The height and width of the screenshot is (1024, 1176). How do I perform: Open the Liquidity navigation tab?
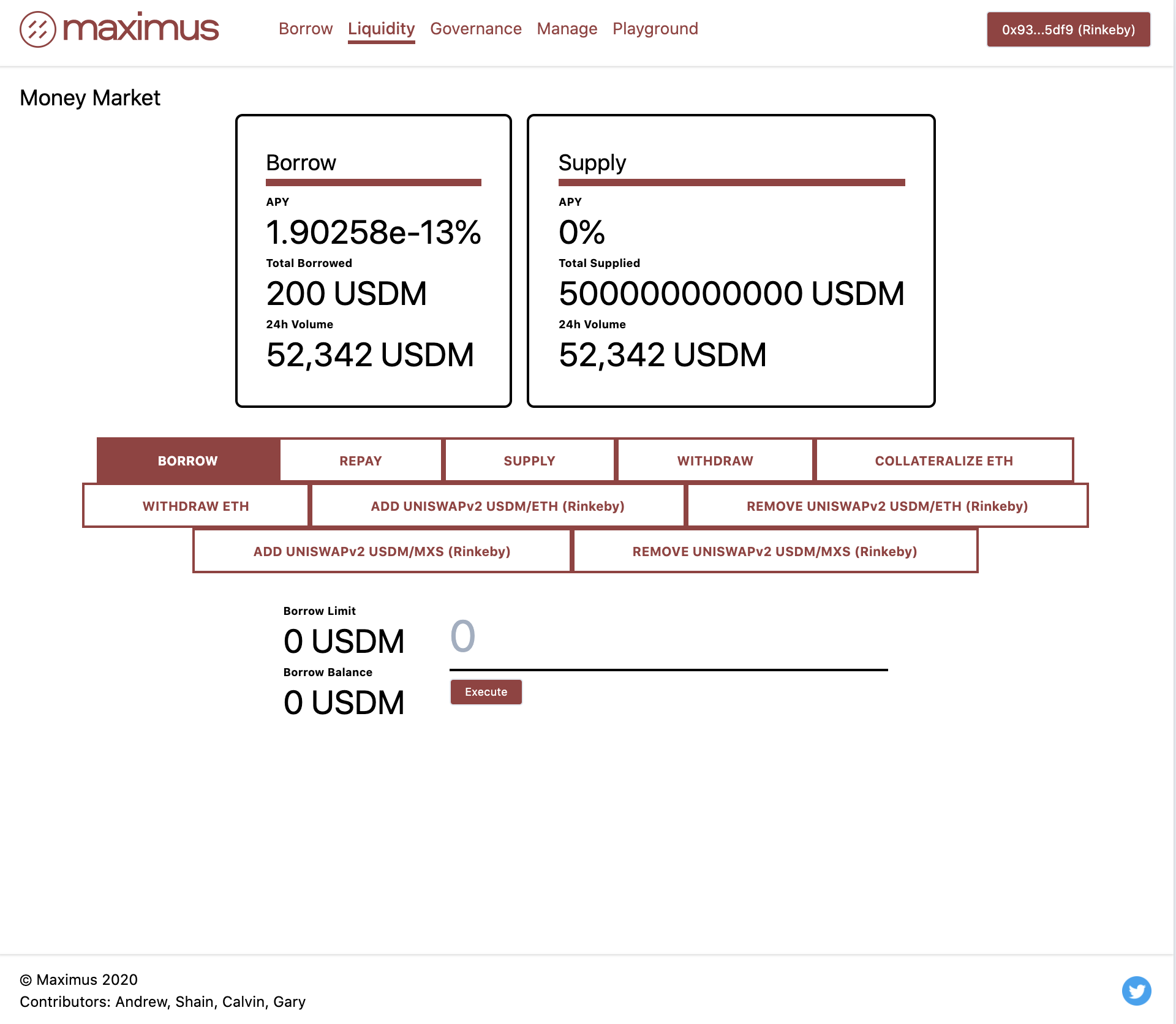pos(381,29)
